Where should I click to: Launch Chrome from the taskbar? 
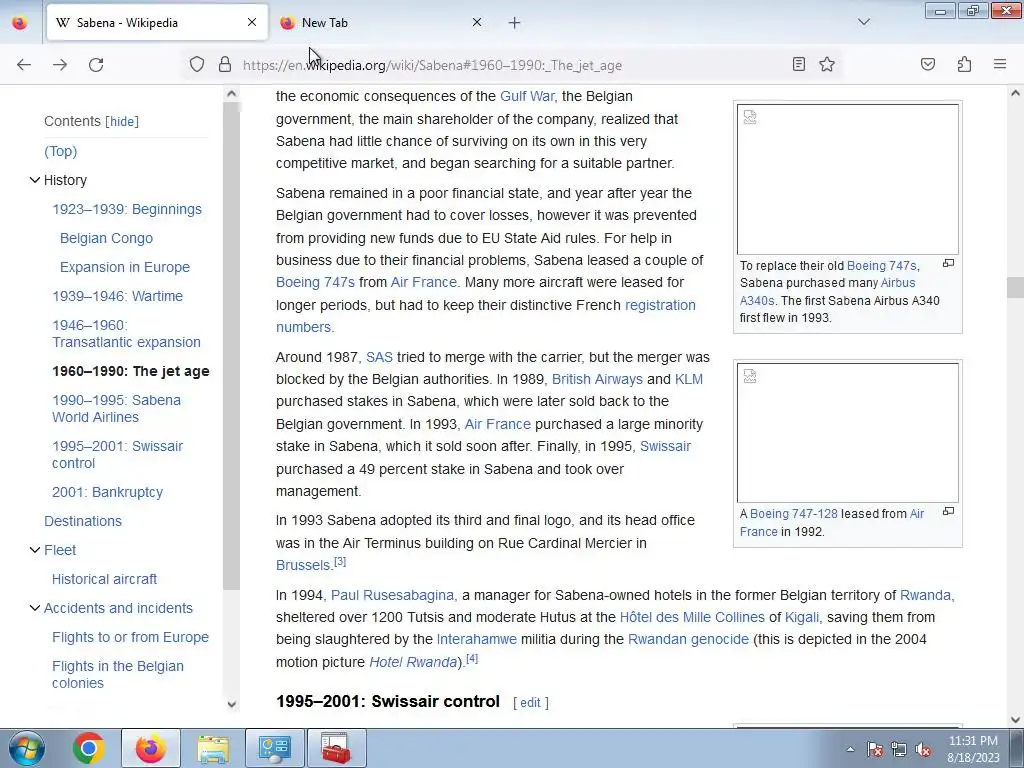(89, 748)
